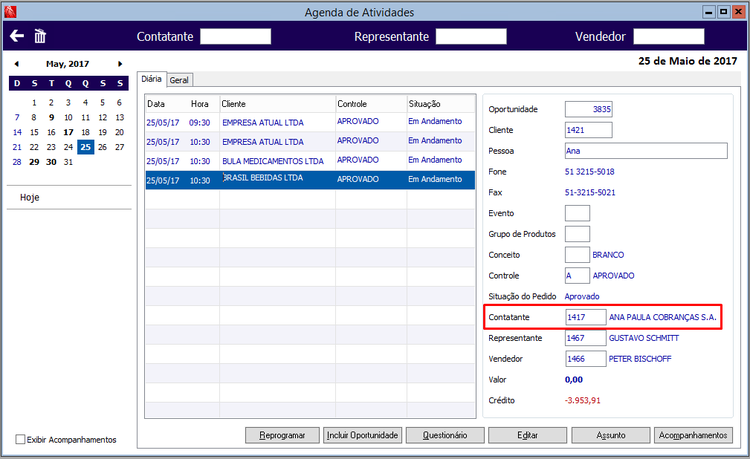The height and width of the screenshot is (459, 750).
Task: Click the Questionário button
Action: pyautogui.click(x=445, y=435)
